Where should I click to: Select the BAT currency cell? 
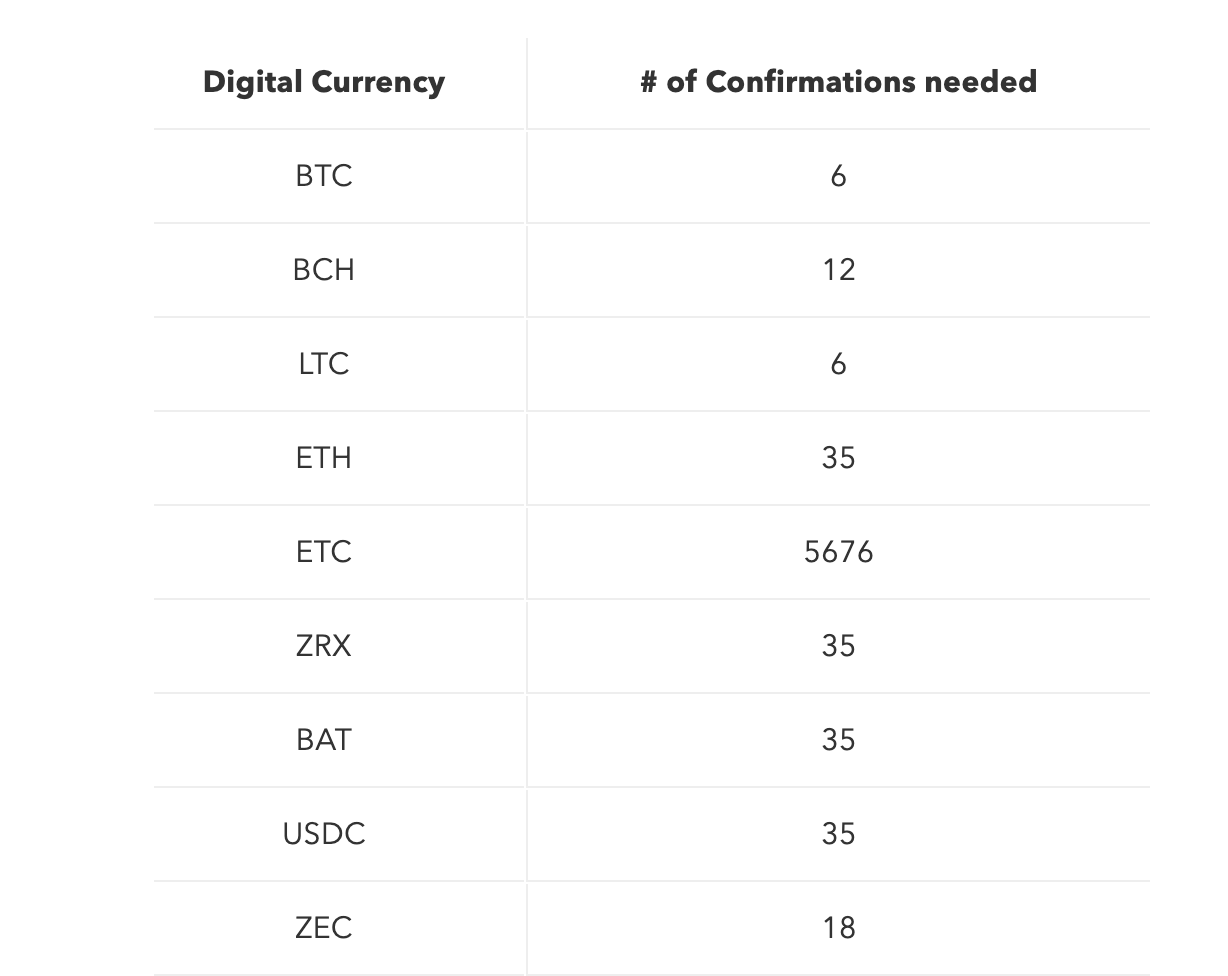324,740
